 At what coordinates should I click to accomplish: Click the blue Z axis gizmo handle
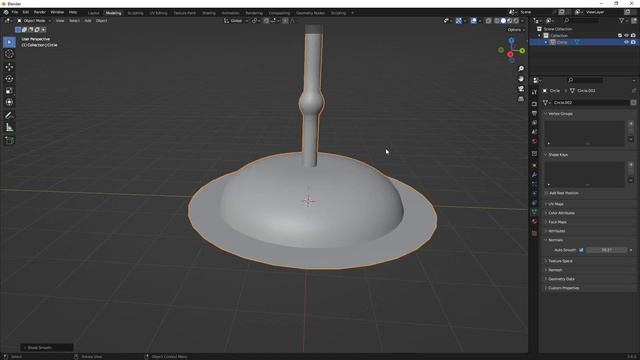pyautogui.click(x=511, y=40)
